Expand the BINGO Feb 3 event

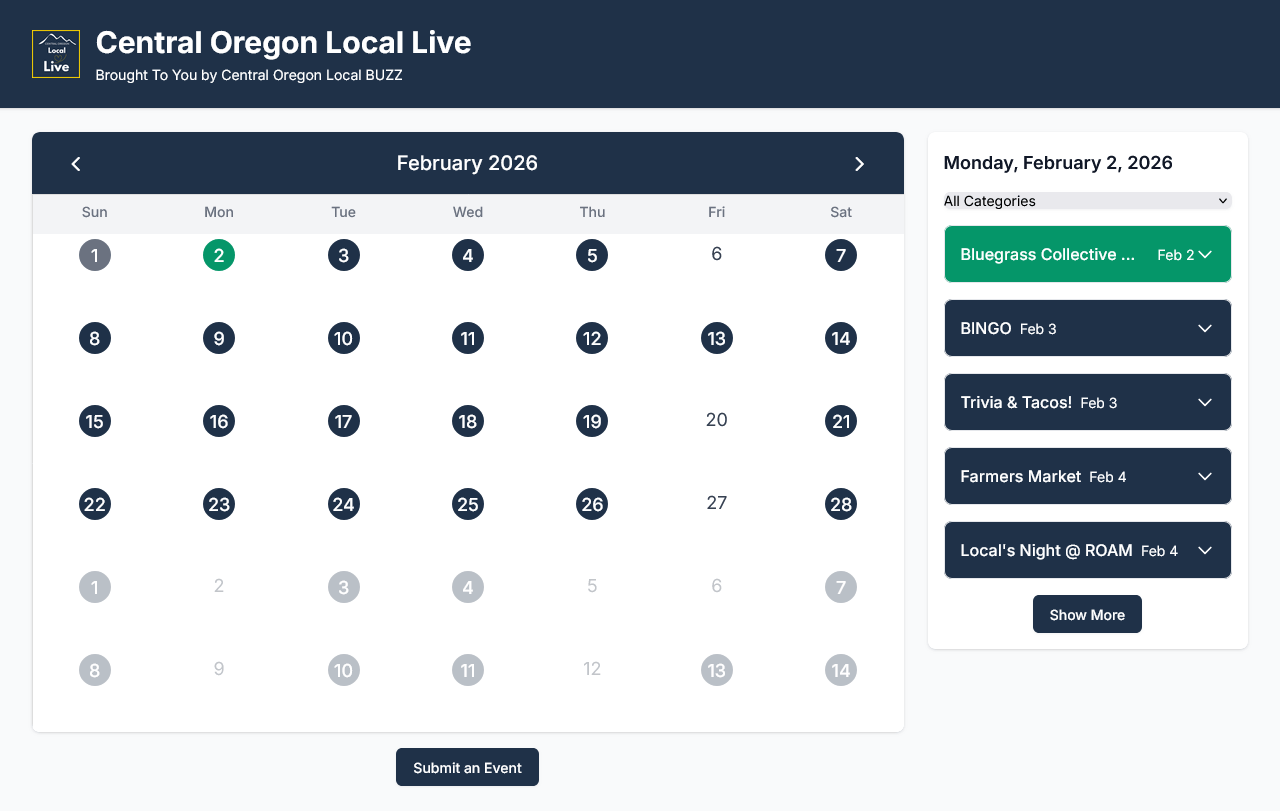pyautogui.click(x=1087, y=328)
